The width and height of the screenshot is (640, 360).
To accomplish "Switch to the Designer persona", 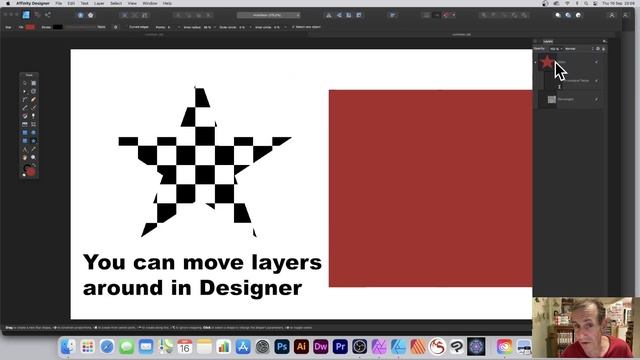I will pyautogui.click(x=26, y=15).
